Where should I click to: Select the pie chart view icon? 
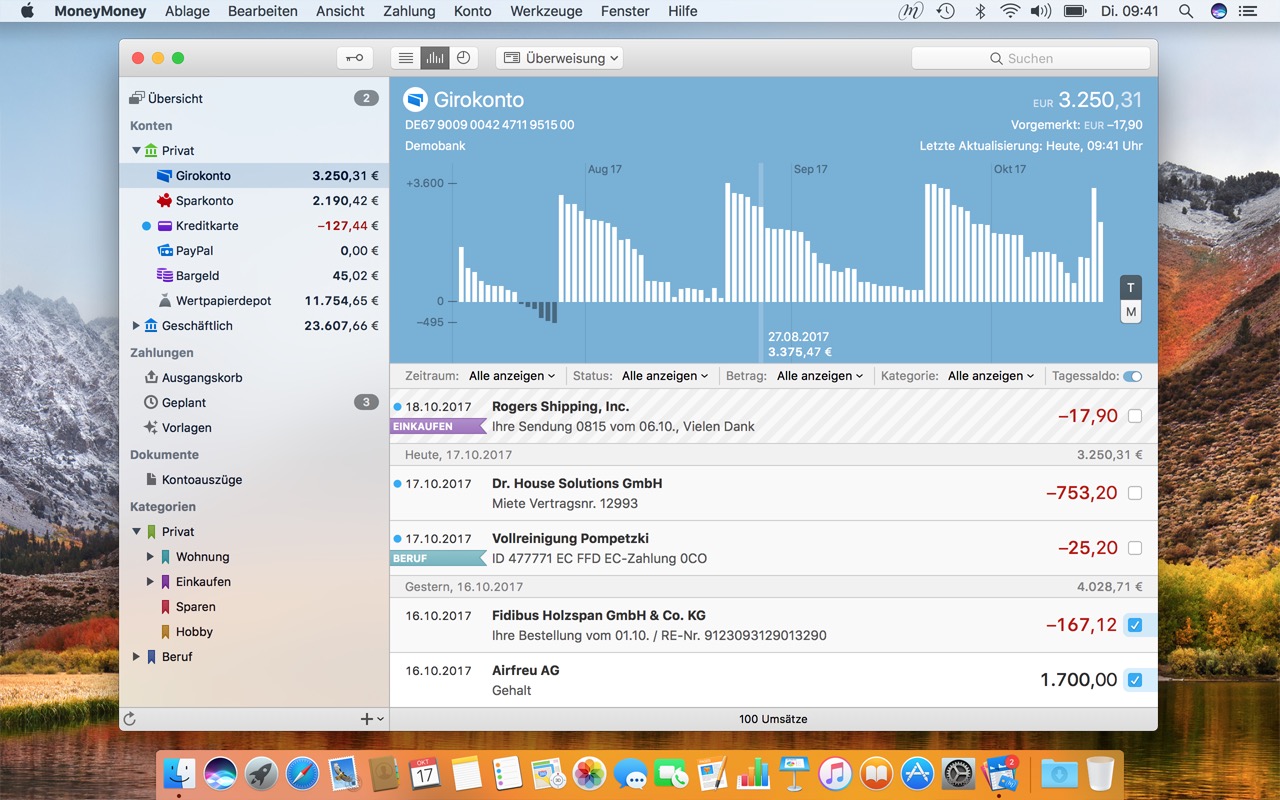463,58
